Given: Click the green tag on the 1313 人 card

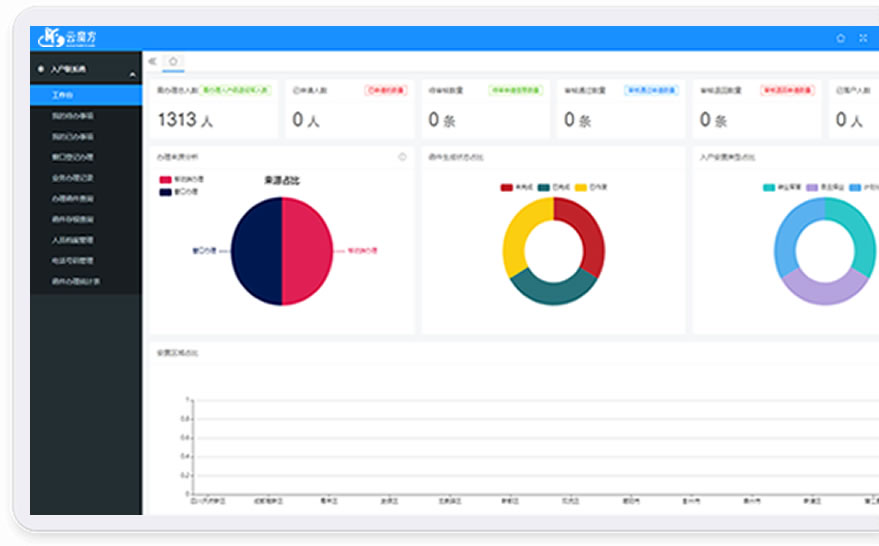Looking at the screenshot, I should [x=236, y=90].
